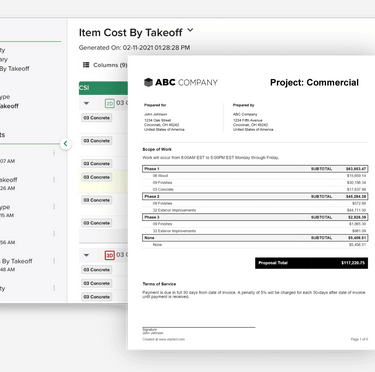Select the Phase 3 subtotal row
The height and width of the screenshot is (372, 375).
[x=255, y=217]
